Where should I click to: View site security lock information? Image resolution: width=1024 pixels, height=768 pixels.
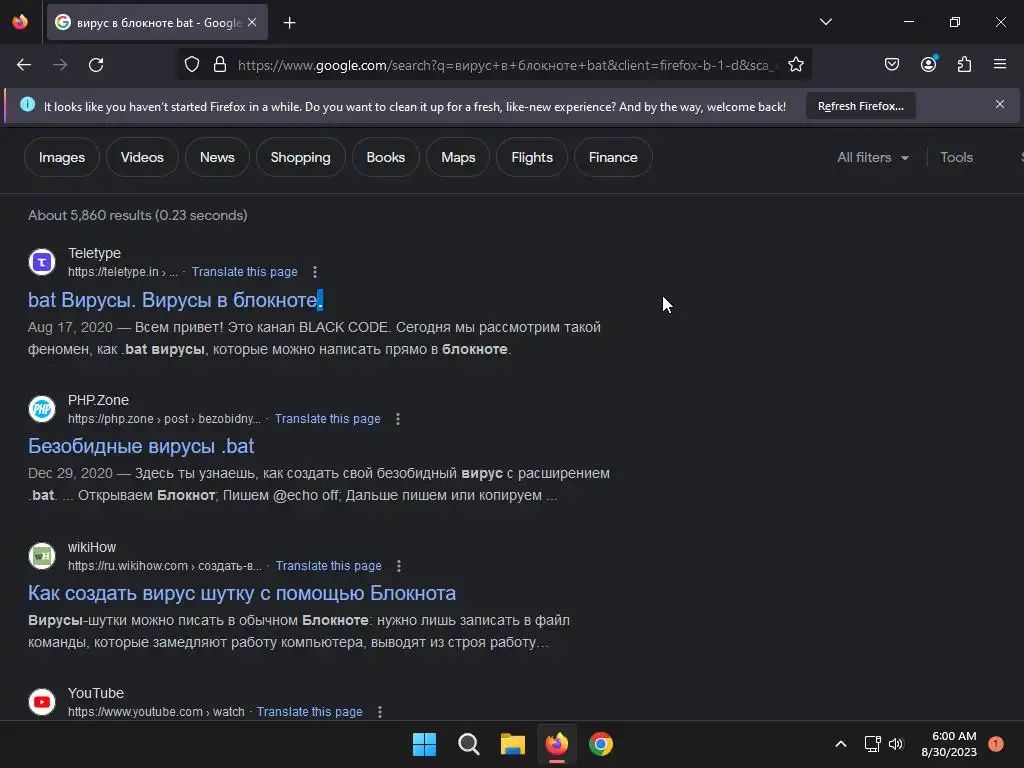[220, 65]
